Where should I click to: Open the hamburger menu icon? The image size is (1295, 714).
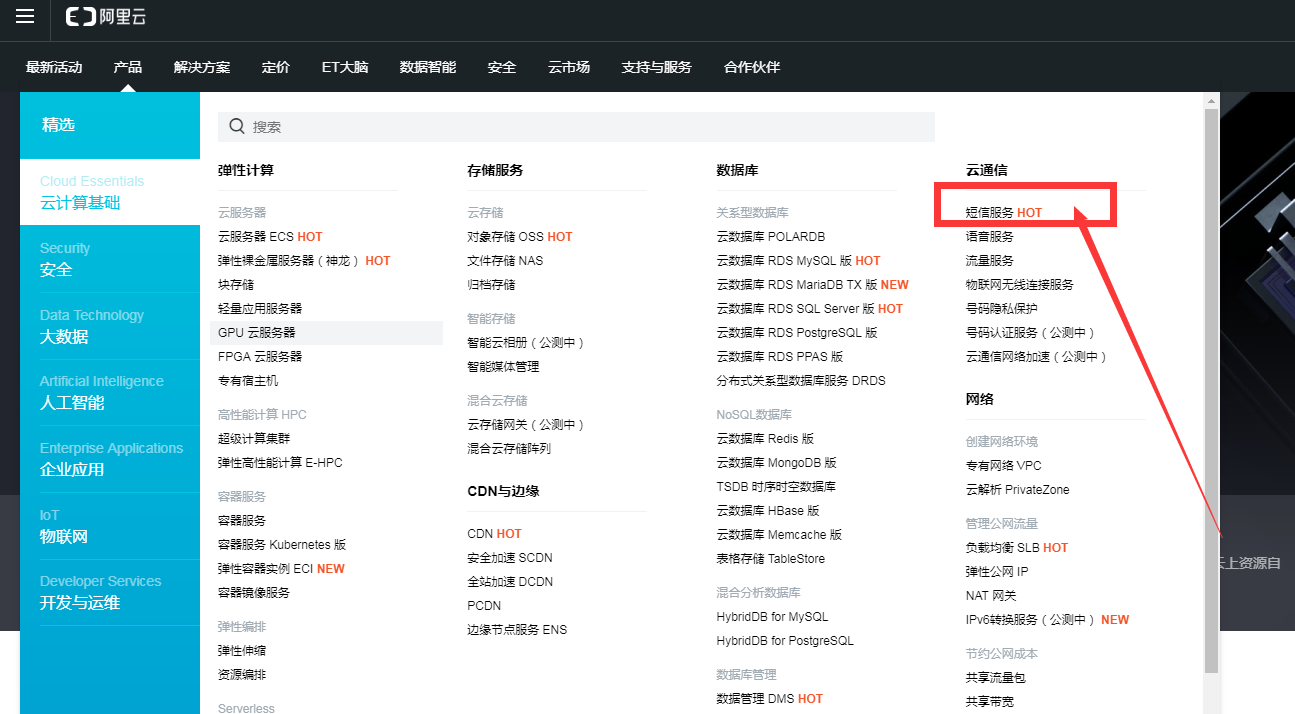(x=25, y=17)
